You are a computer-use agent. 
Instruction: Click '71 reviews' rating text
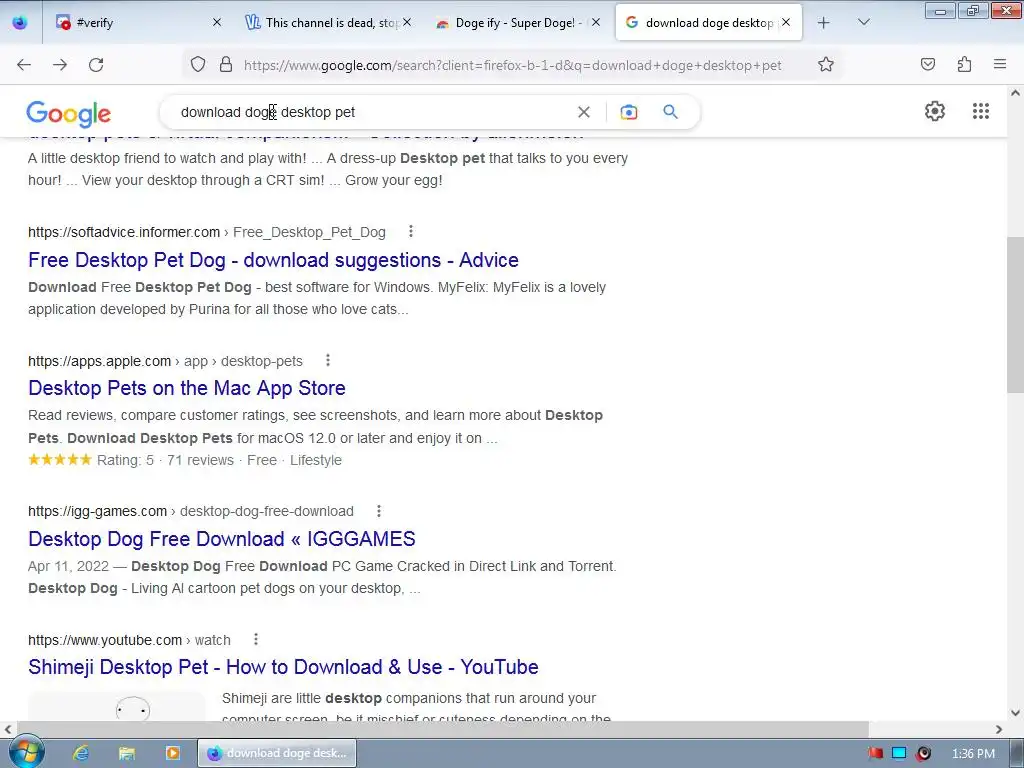tap(200, 460)
